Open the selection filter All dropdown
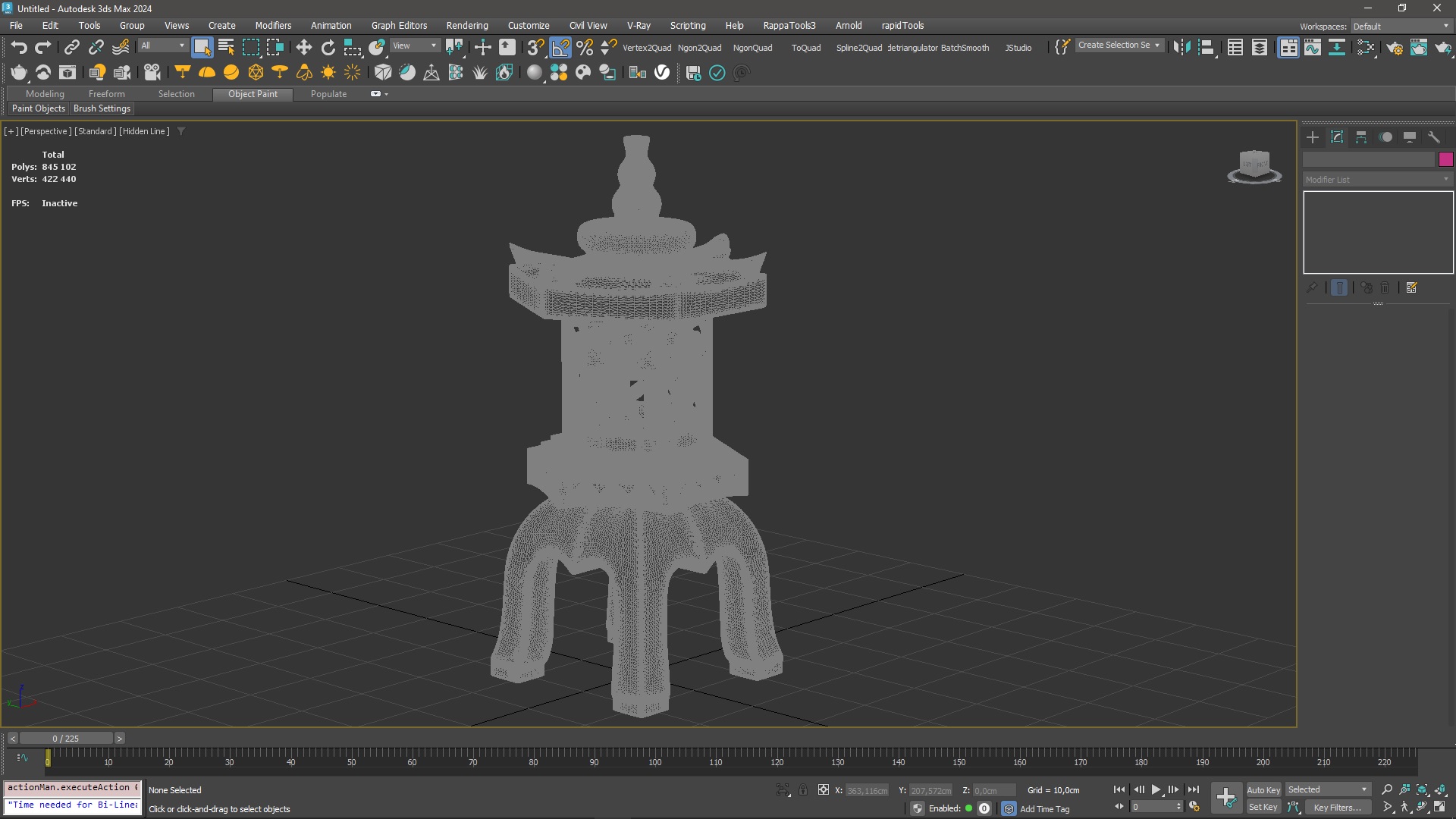 (x=162, y=46)
